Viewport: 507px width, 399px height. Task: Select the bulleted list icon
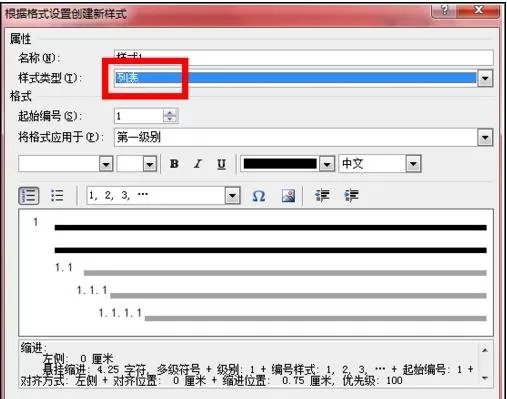[57, 196]
